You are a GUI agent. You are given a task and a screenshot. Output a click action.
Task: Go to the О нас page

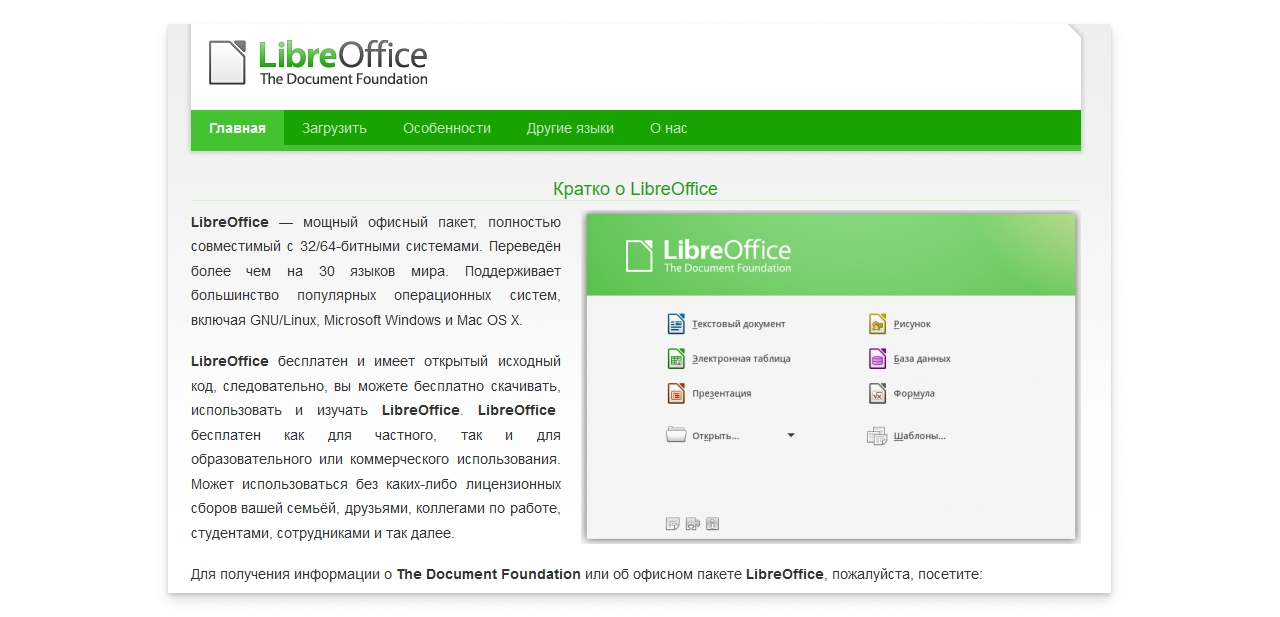668,128
